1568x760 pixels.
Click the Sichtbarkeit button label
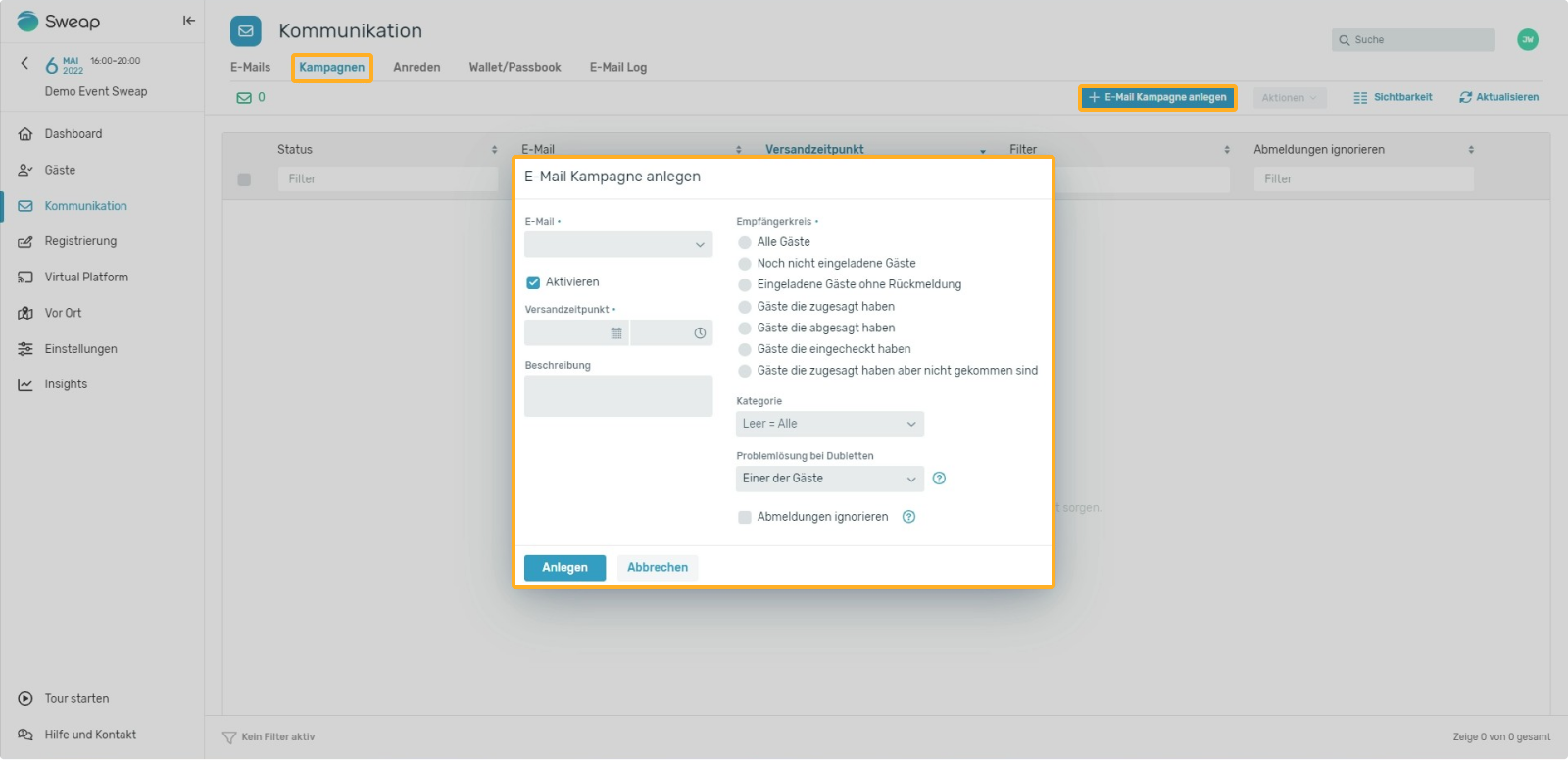(1402, 98)
